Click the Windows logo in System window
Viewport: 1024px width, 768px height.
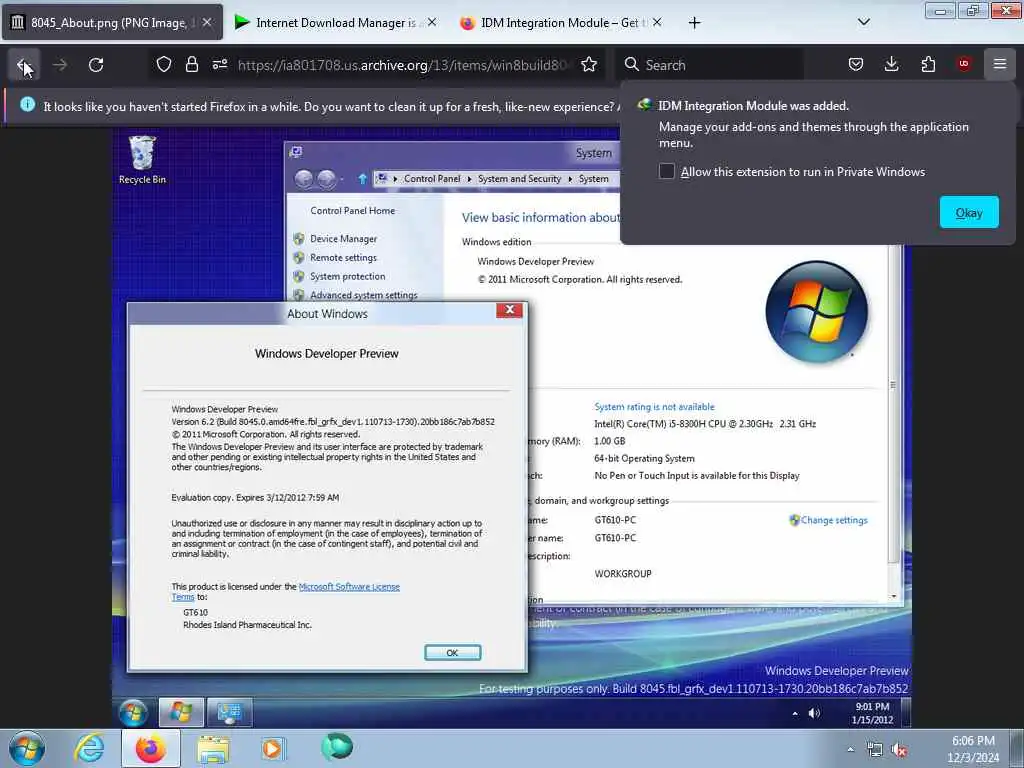[816, 312]
